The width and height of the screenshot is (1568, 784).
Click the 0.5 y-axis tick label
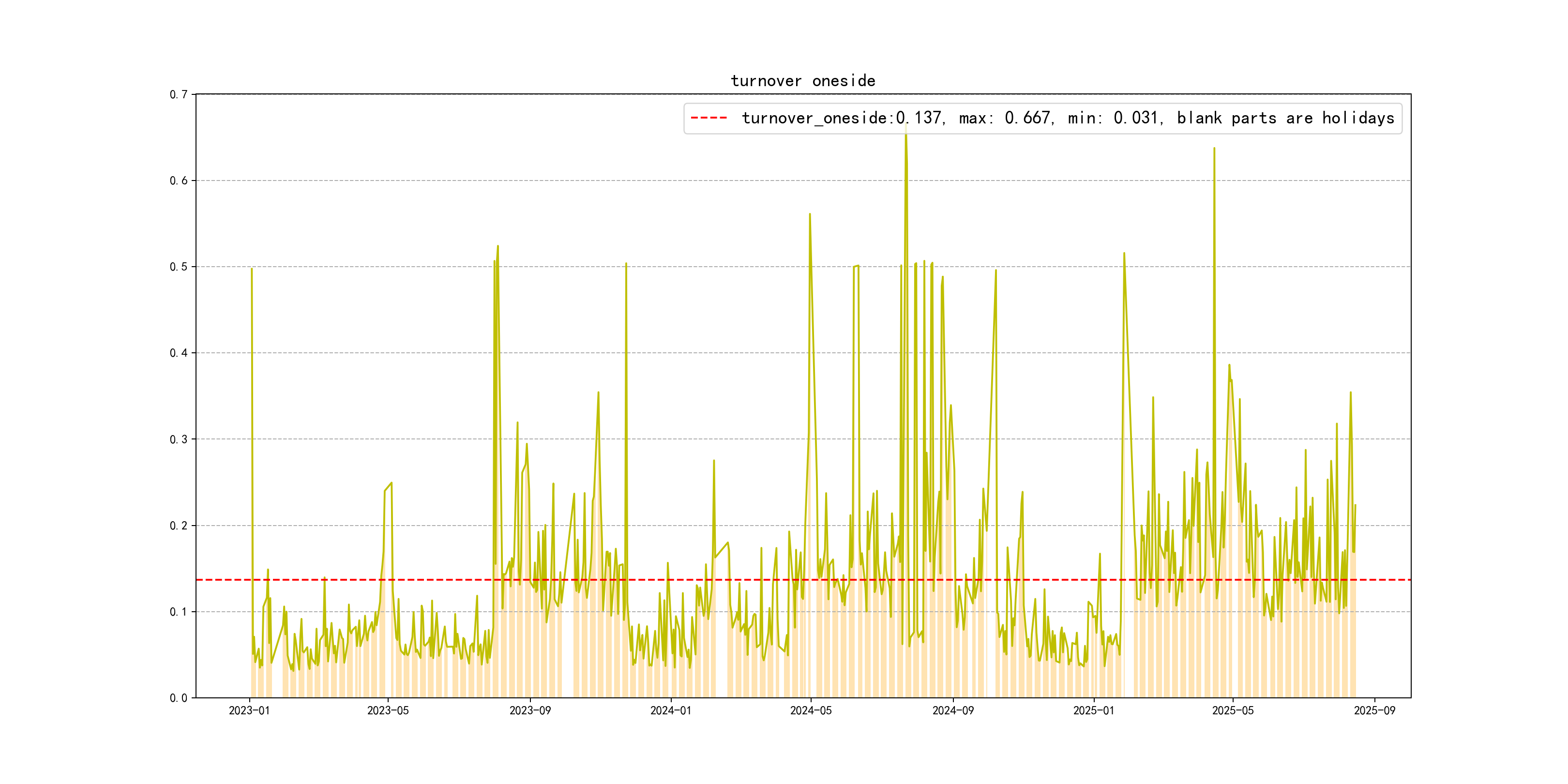click(x=179, y=267)
